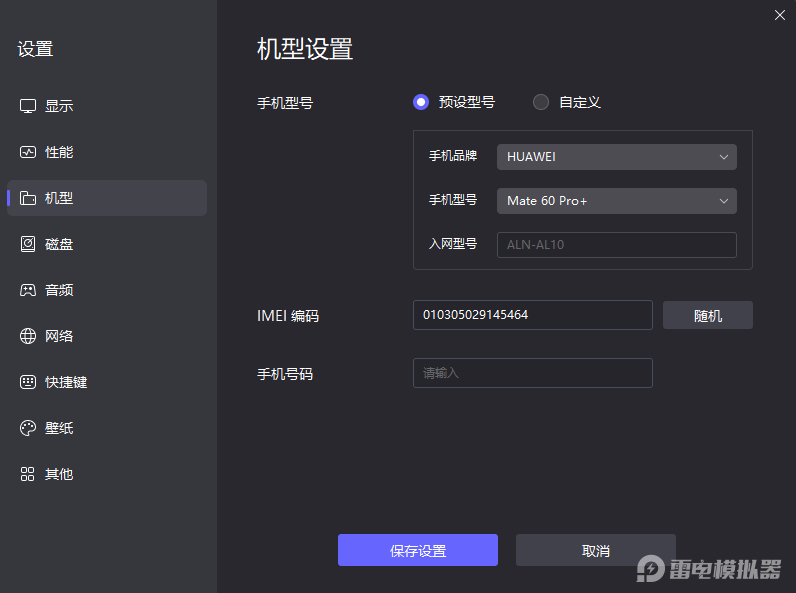
Task: Click the 取消 button
Action: 595,550
